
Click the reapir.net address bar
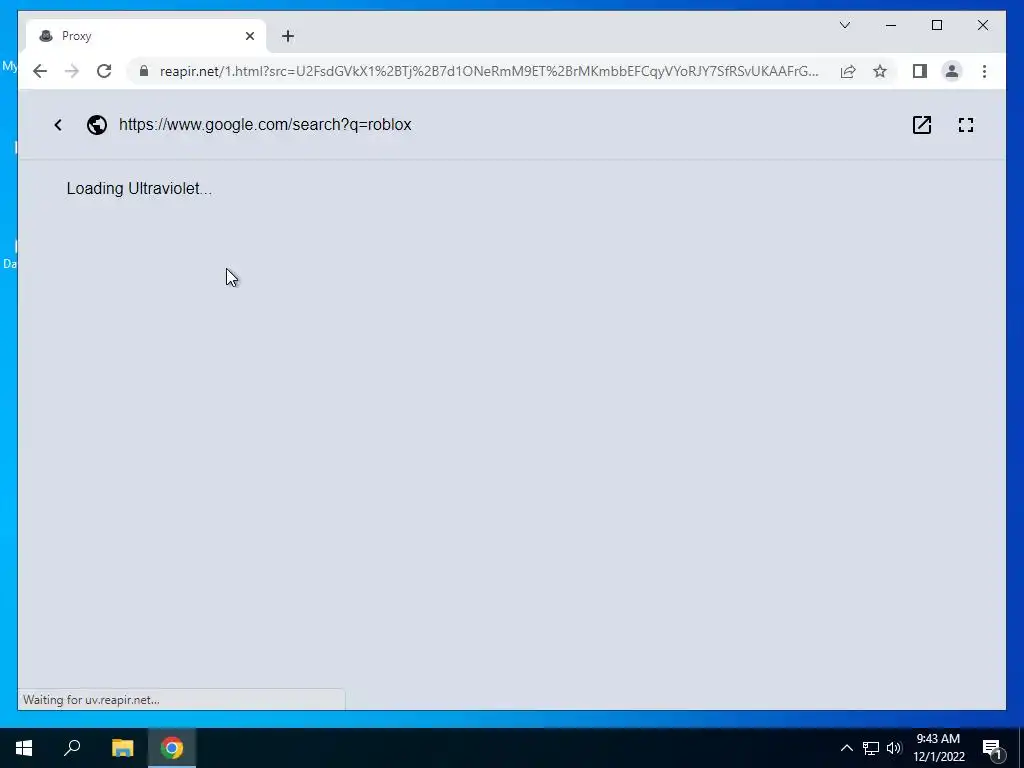[488, 71]
